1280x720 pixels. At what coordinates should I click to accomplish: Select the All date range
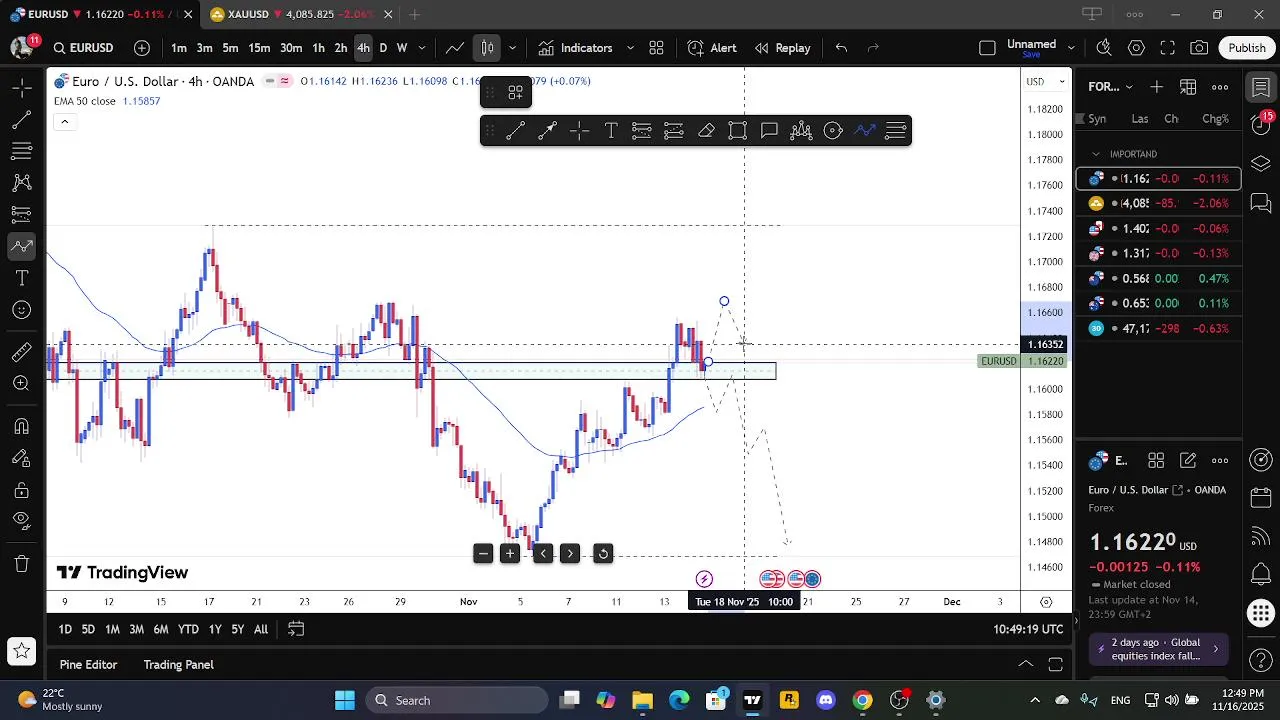click(261, 629)
